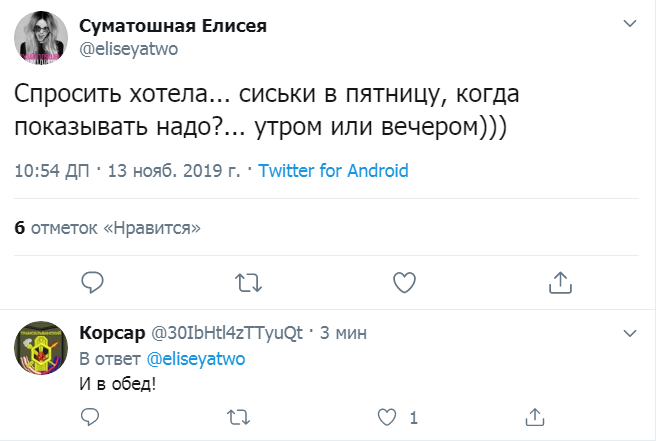Viewport: 656px width, 441px height.
Task: Like Корсар's reply "И в обед!"
Action: coord(384,415)
